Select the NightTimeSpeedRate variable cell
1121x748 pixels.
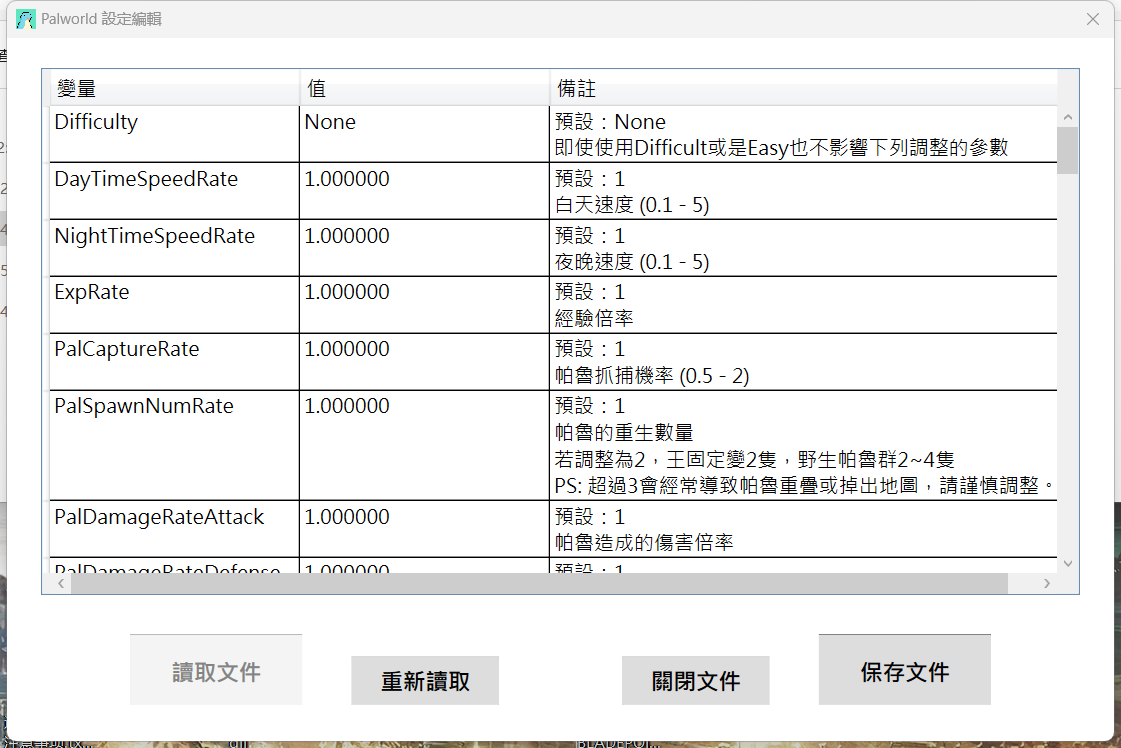click(174, 248)
